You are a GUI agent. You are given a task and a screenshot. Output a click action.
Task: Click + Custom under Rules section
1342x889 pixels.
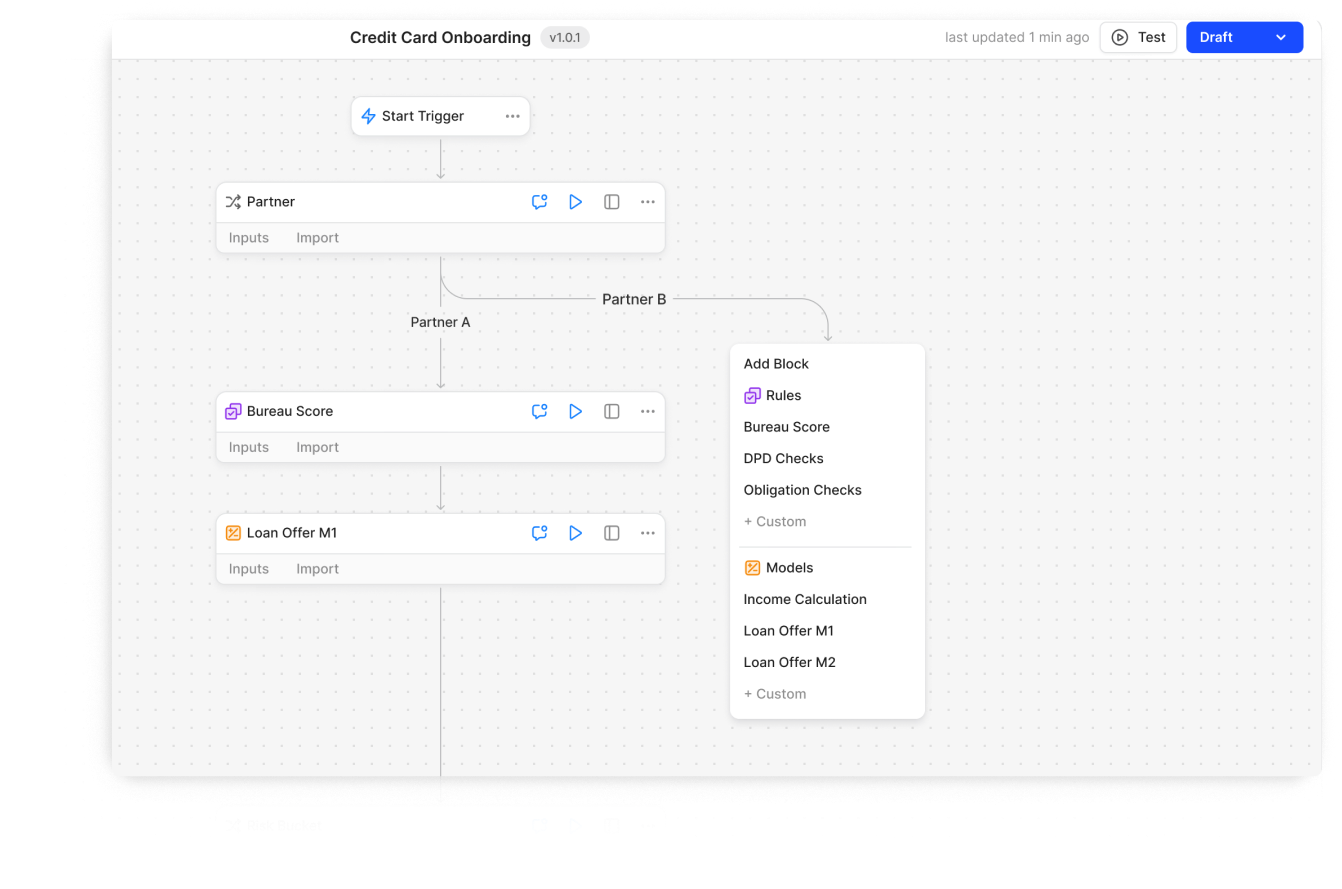click(775, 522)
